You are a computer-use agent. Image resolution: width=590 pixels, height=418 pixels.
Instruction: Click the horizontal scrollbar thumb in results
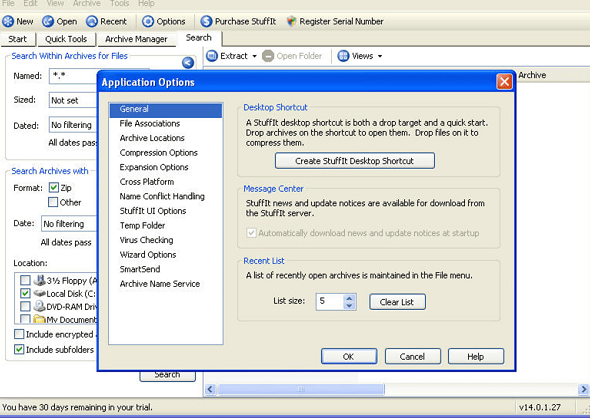[301, 389]
